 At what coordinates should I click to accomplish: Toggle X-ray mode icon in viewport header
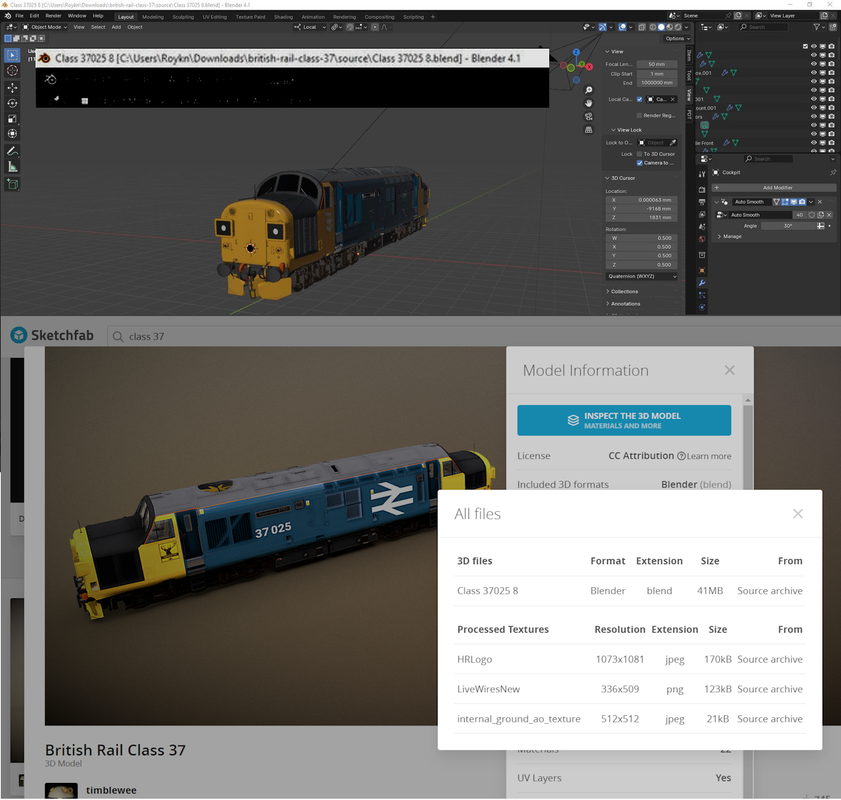click(x=642, y=27)
